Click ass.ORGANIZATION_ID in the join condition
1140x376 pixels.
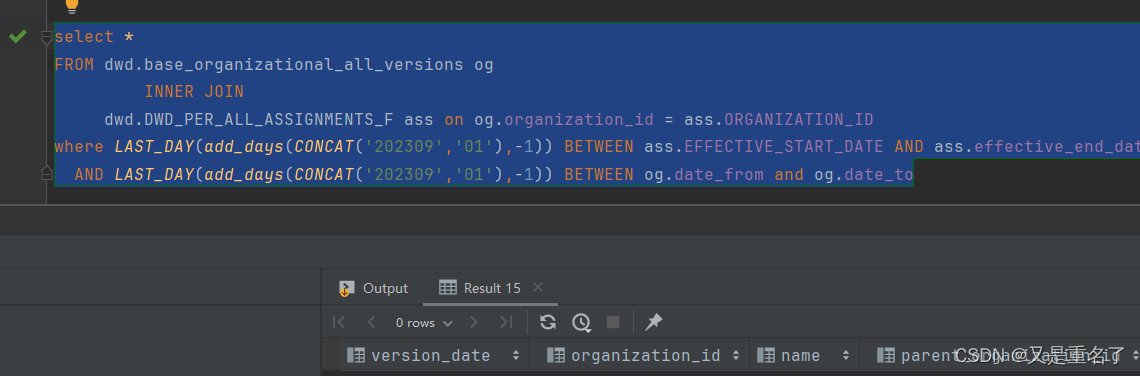pyautogui.click(x=779, y=119)
